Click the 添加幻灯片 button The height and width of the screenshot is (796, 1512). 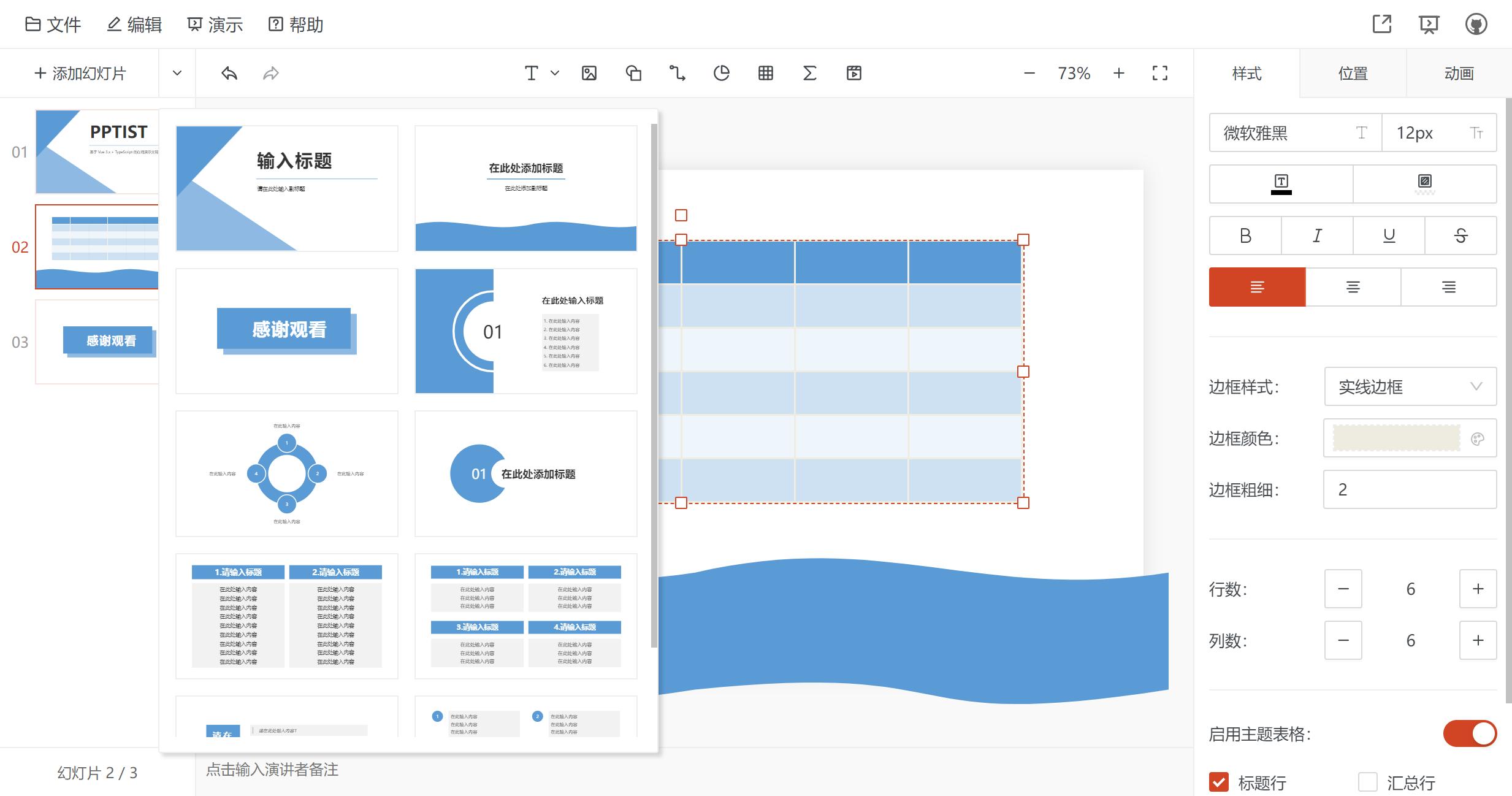(x=80, y=74)
